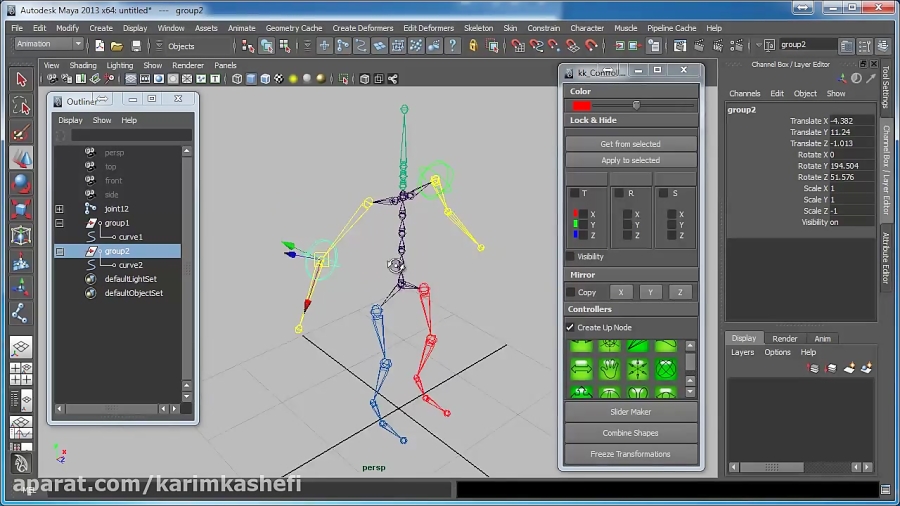
Task: Check the Translate X checkbox under T
Action: click(x=583, y=214)
